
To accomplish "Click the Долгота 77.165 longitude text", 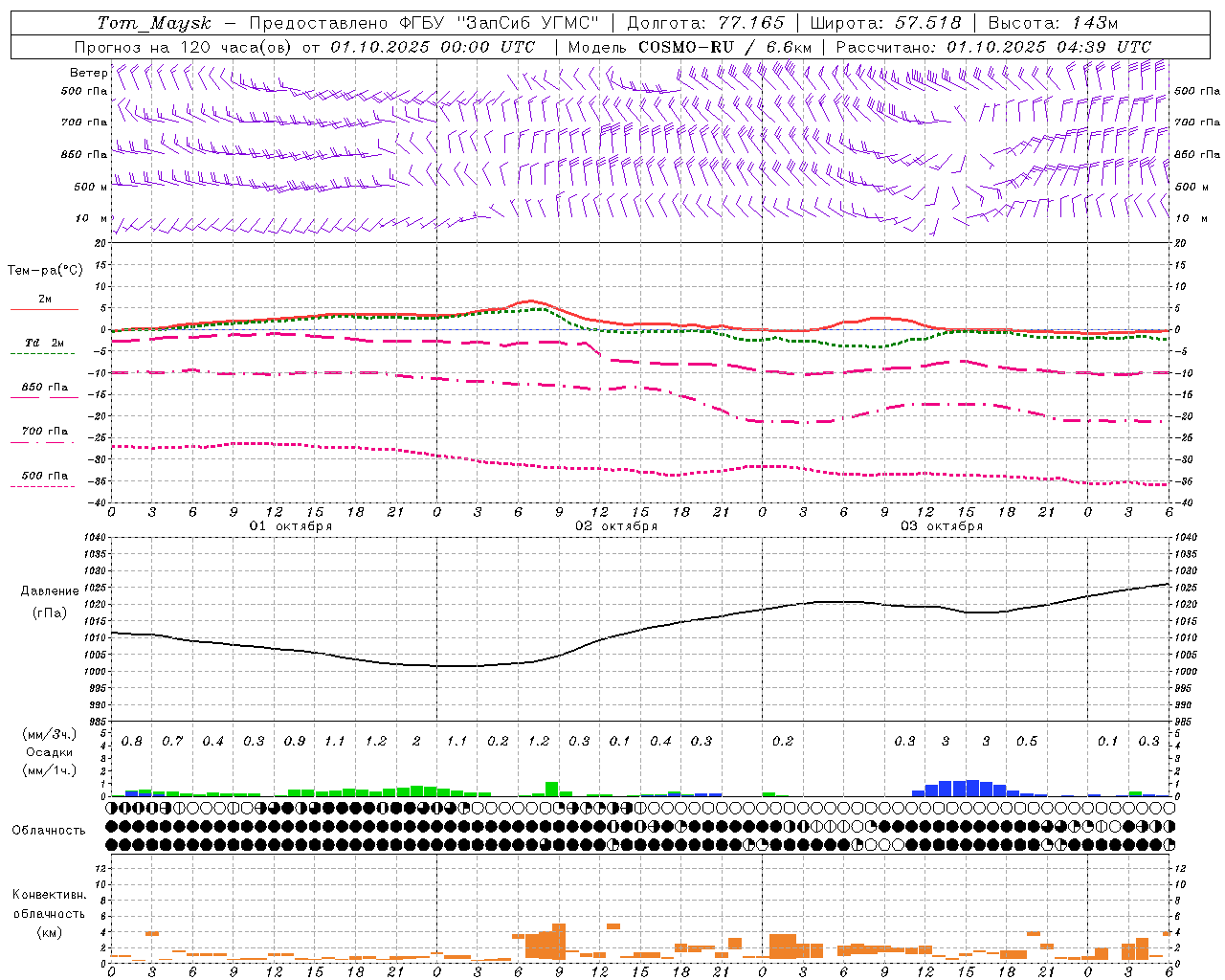I will 705,23.
